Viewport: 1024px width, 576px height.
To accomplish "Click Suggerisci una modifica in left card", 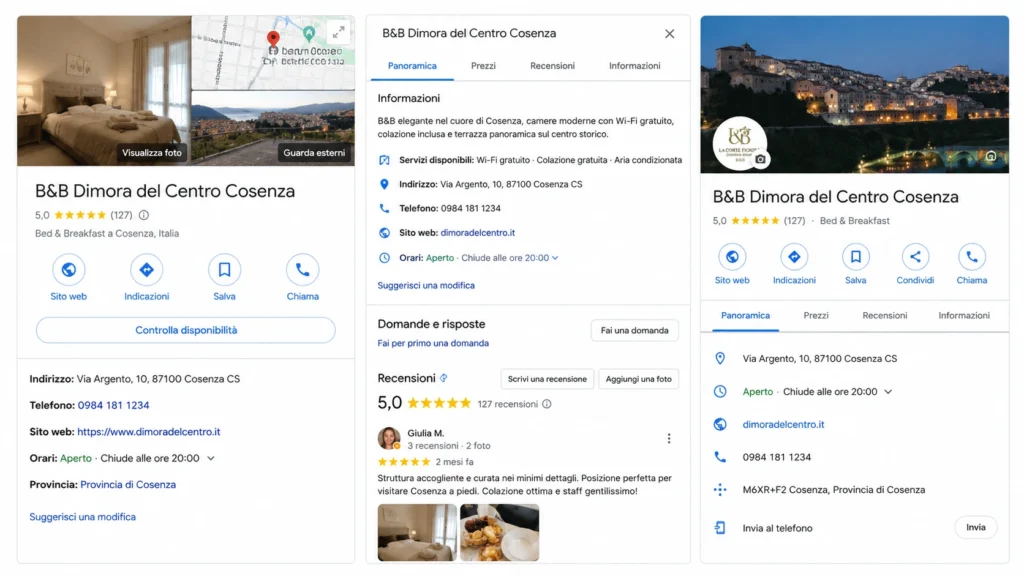I will [82, 517].
